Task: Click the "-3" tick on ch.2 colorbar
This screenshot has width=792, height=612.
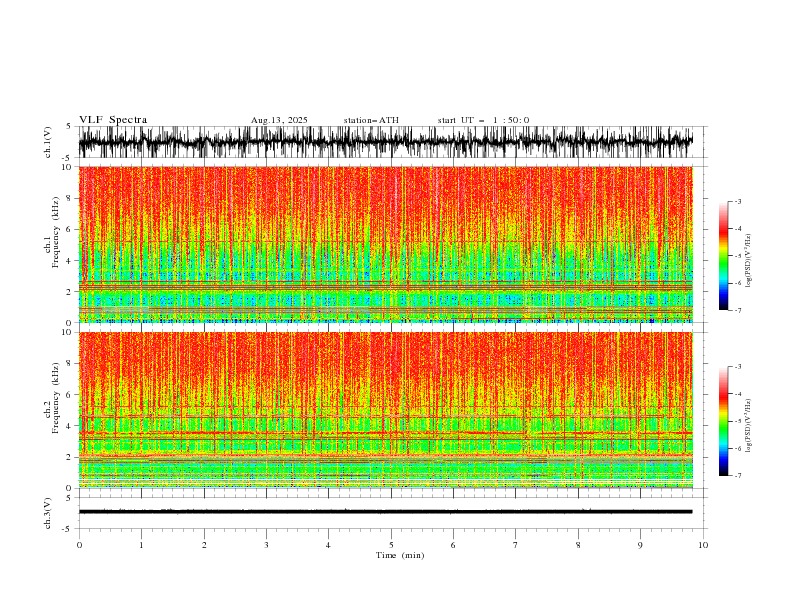Action: pos(738,367)
